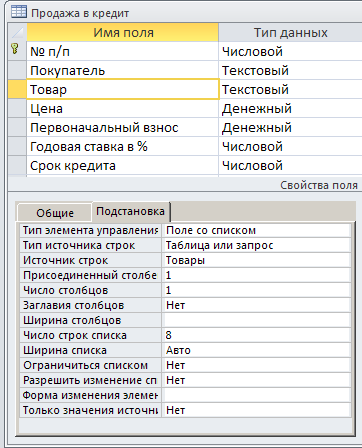This screenshot has width=362, height=448.
Task: Toggle Только значения источника value Нет
Action: 256,410
